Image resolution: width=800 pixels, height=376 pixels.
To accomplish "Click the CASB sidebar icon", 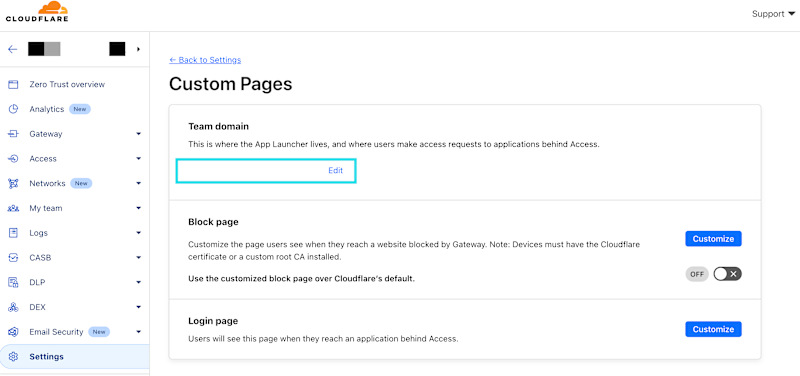I will point(13,258).
